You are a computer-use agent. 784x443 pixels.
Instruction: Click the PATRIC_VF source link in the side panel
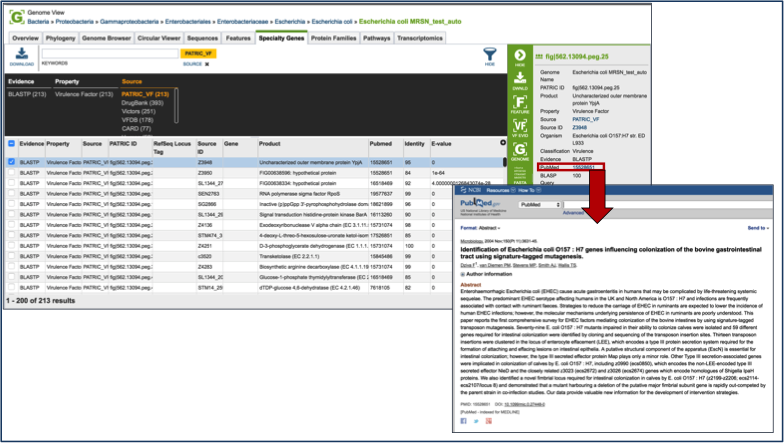click(x=586, y=120)
